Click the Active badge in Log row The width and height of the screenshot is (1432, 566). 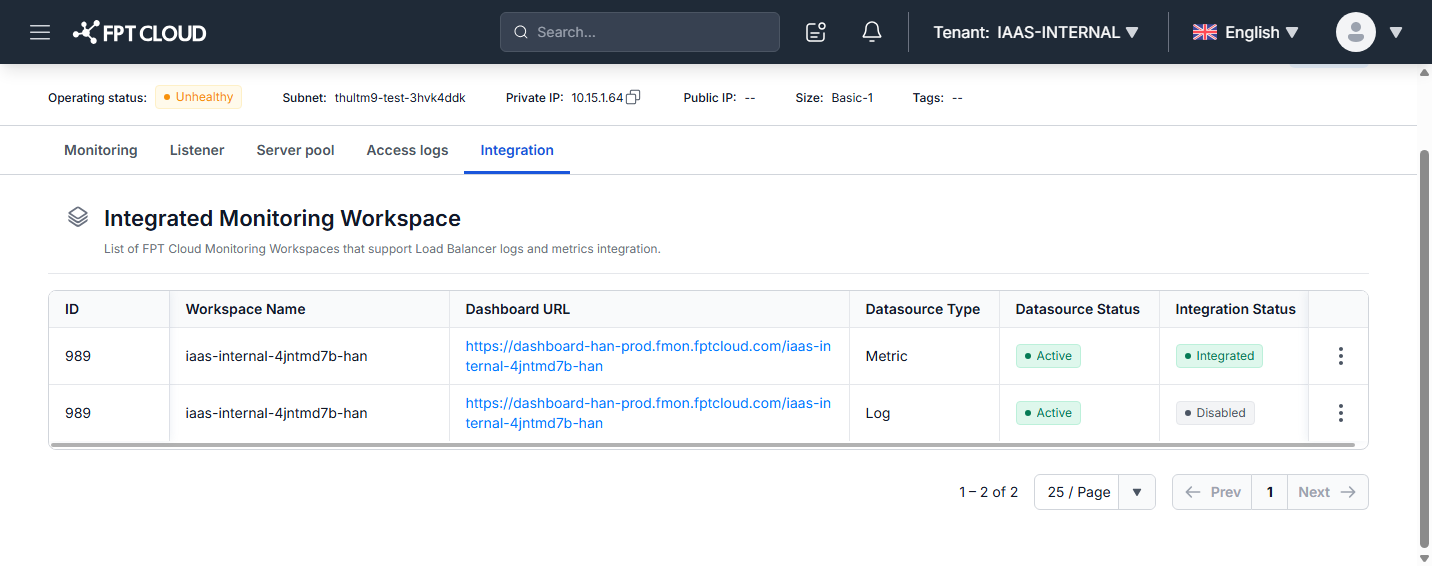point(1048,413)
